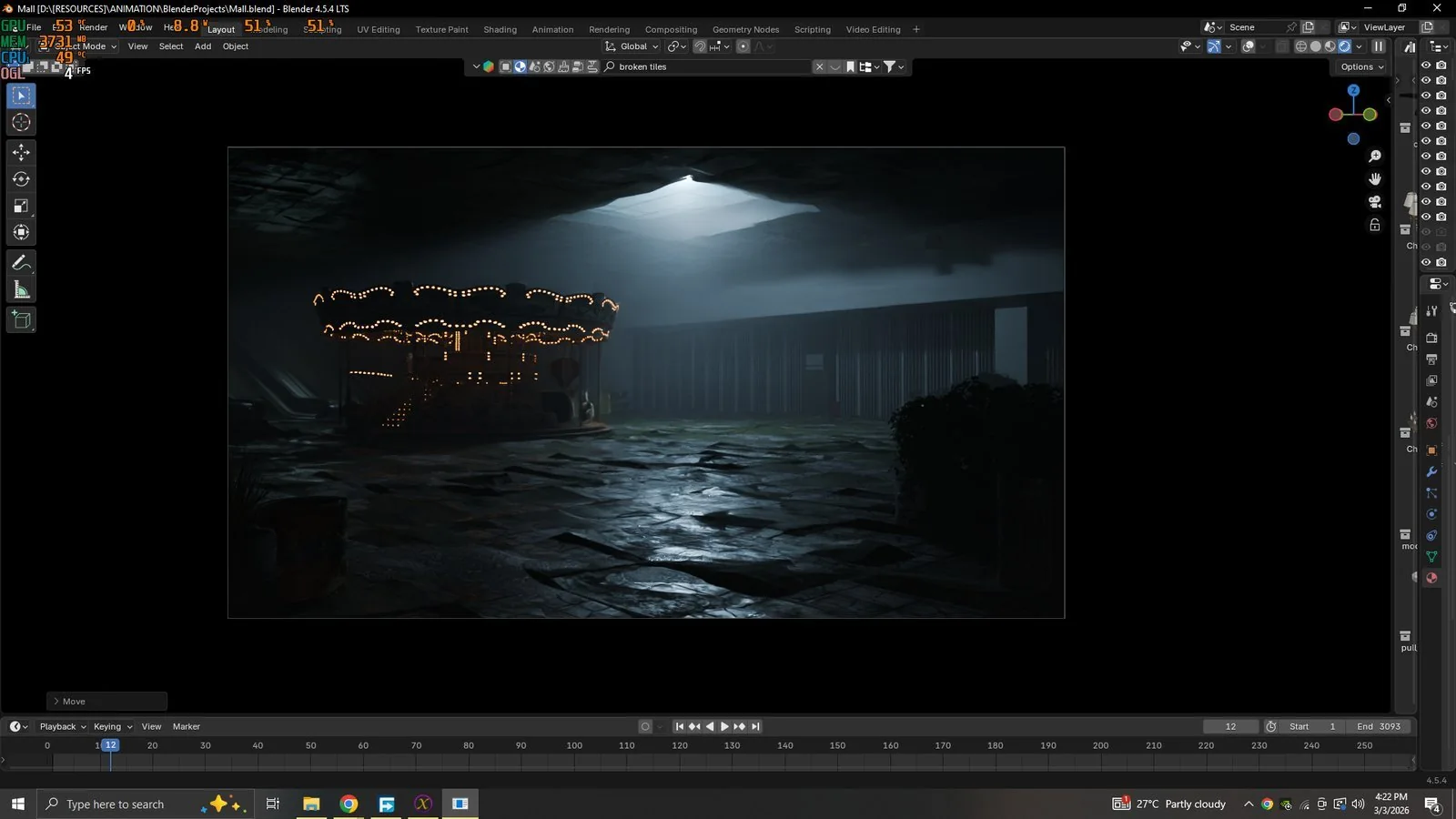Select the Transform tool
This screenshot has height=819, width=1456.
(21, 233)
